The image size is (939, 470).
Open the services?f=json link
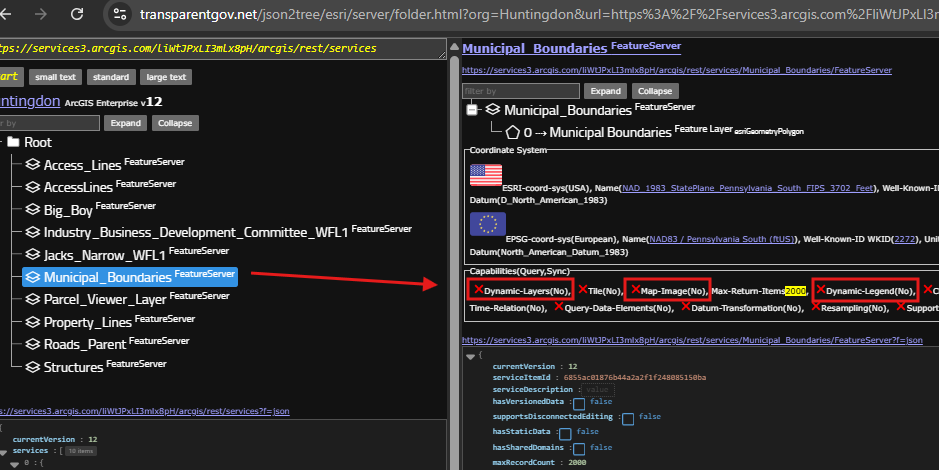coord(145,411)
